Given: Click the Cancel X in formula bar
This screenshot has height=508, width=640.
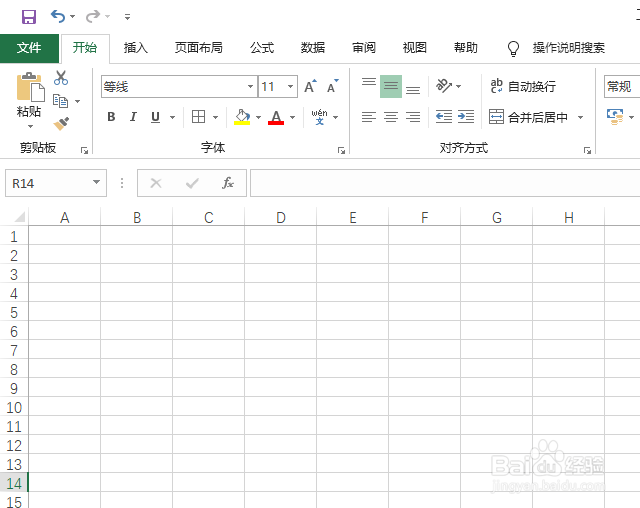Looking at the screenshot, I should [x=156, y=183].
